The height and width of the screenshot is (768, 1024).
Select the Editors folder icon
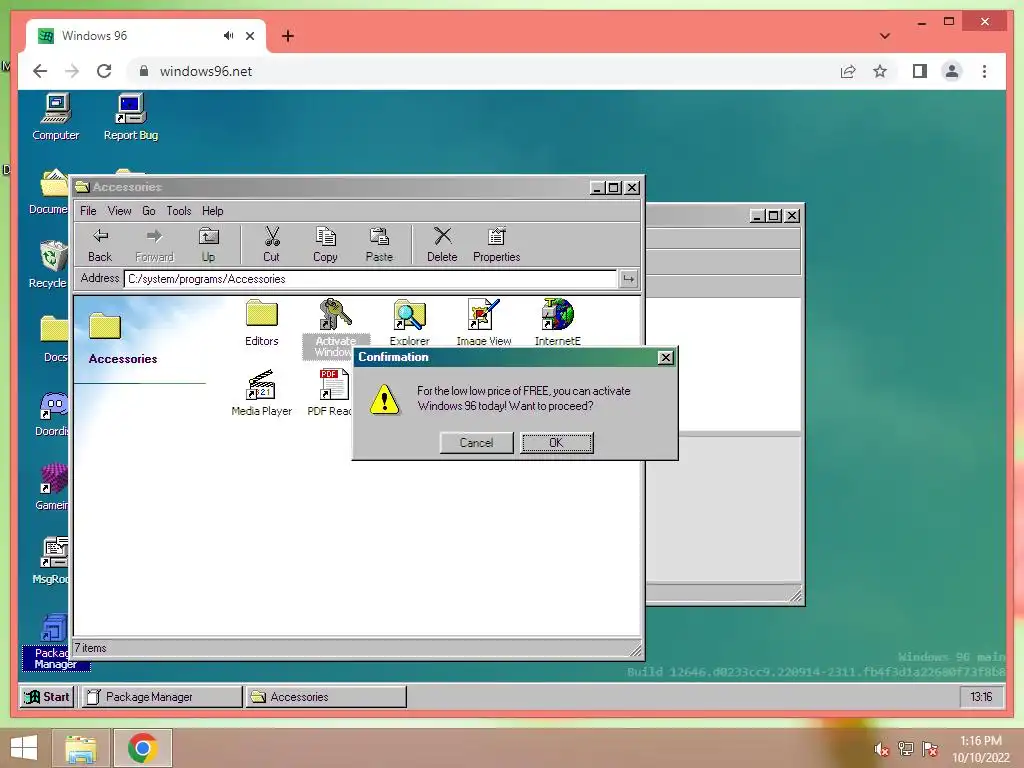pyautogui.click(x=262, y=323)
